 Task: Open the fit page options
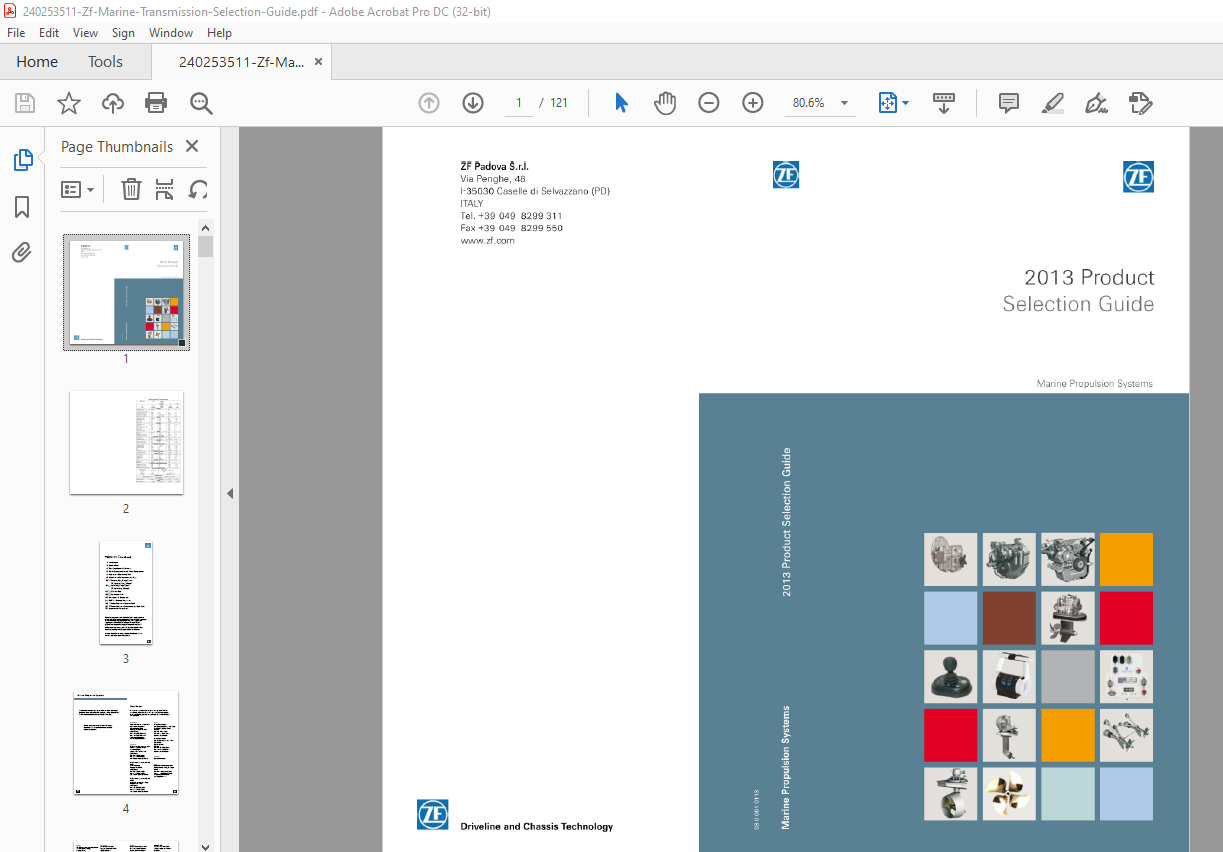[893, 103]
